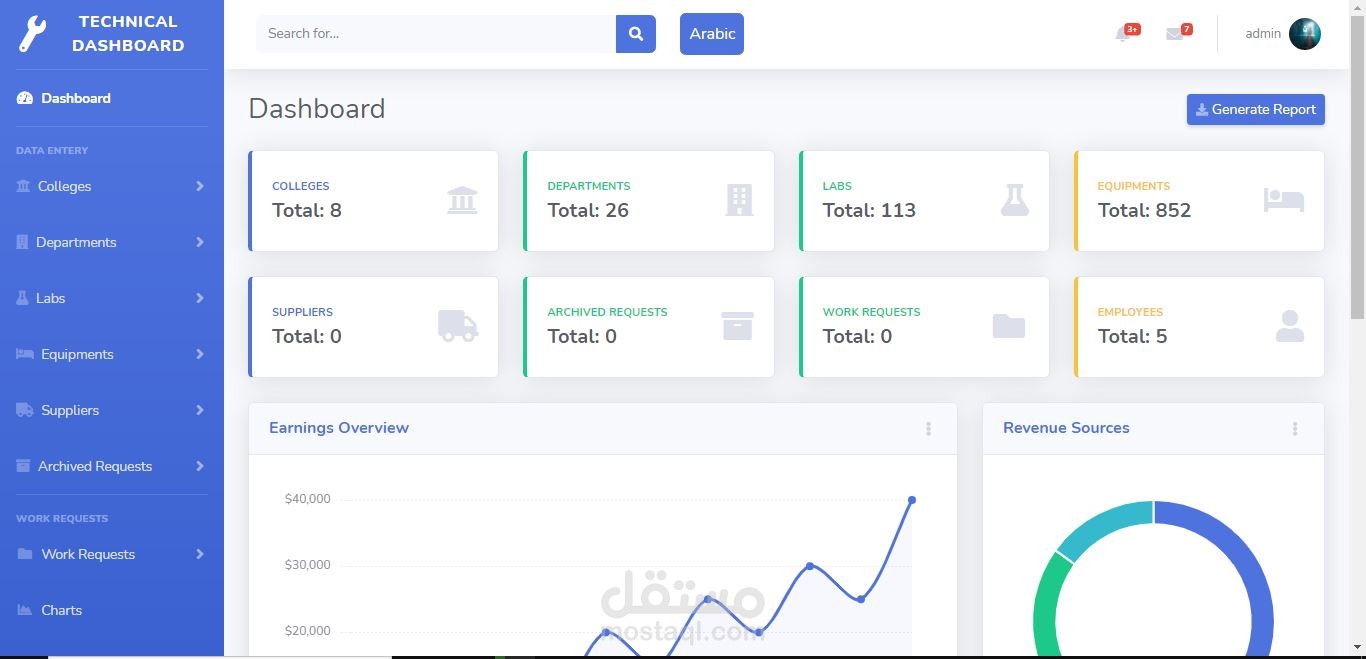Click the sidebar Equipments bed icon
Image resolution: width=1366 pixels, height=659 pixels.
coord(25,354)
